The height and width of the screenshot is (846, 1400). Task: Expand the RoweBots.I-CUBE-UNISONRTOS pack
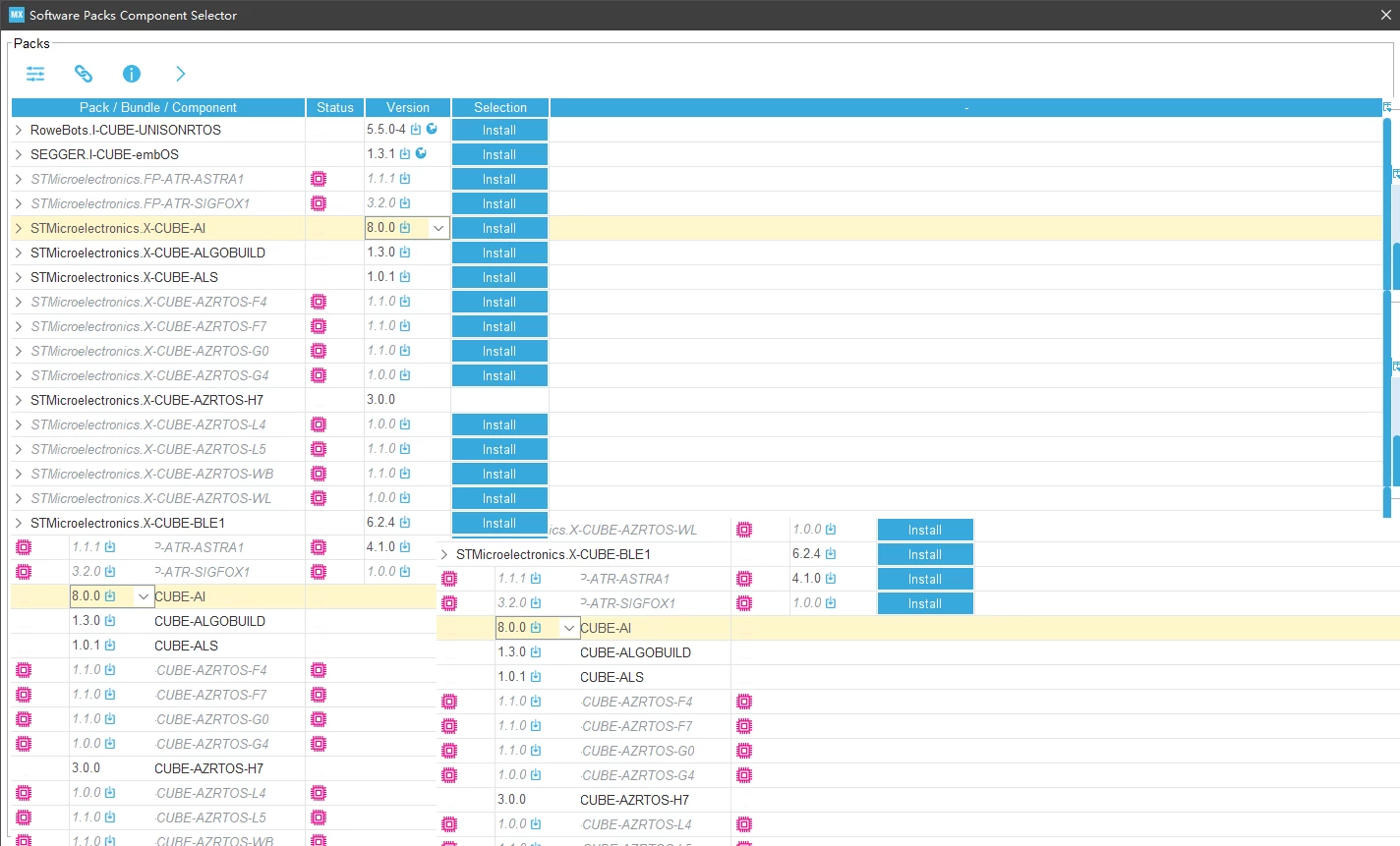pyautogui.click(x=19, y=130)
